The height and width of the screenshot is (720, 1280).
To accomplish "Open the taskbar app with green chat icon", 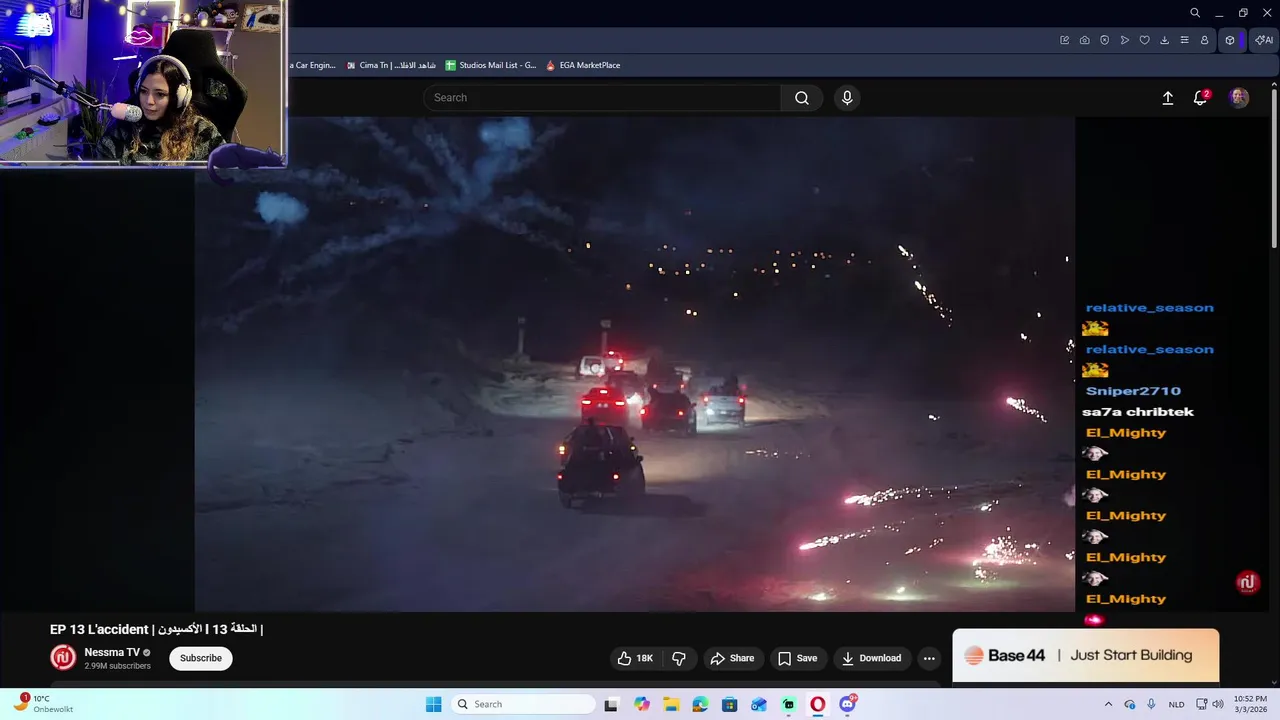I will coord(789,704).
